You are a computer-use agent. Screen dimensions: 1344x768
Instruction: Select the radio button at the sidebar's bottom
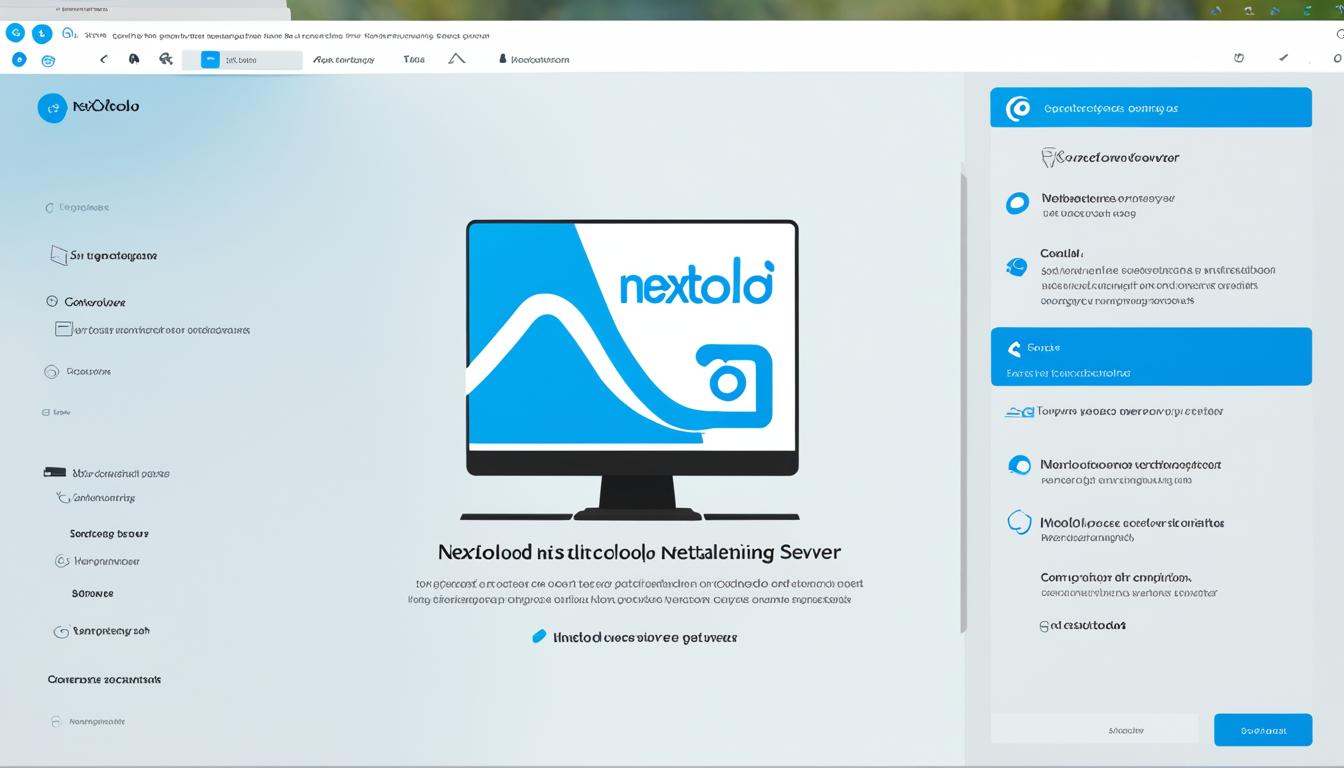click(x=55, y=720)
